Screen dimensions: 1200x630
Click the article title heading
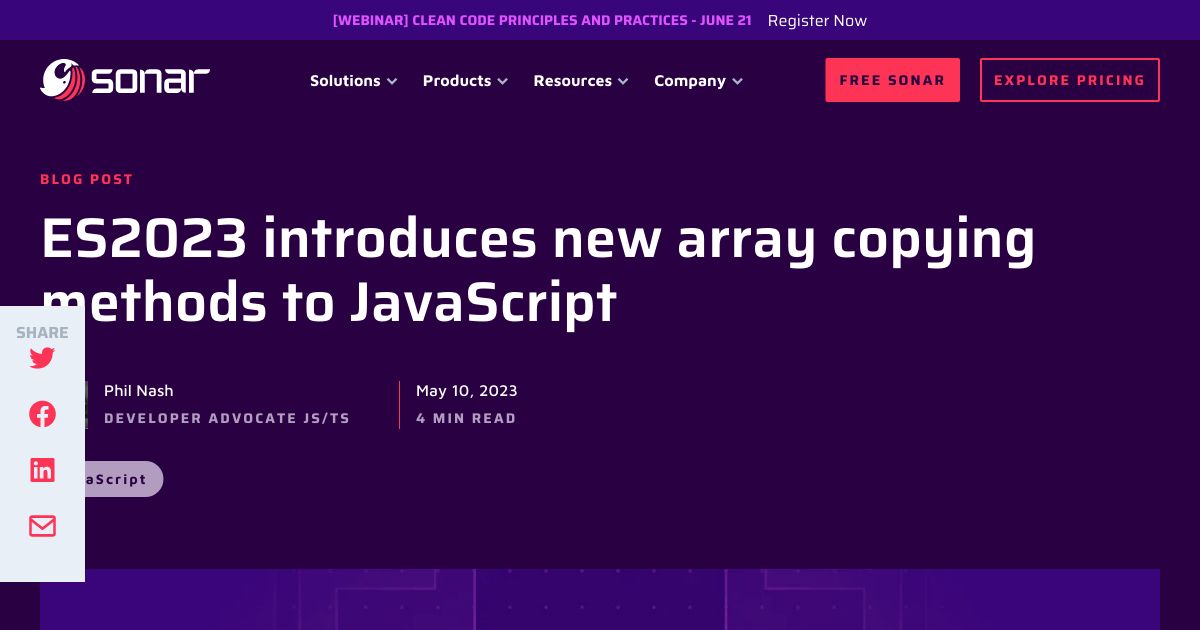[x=539, y=269]
